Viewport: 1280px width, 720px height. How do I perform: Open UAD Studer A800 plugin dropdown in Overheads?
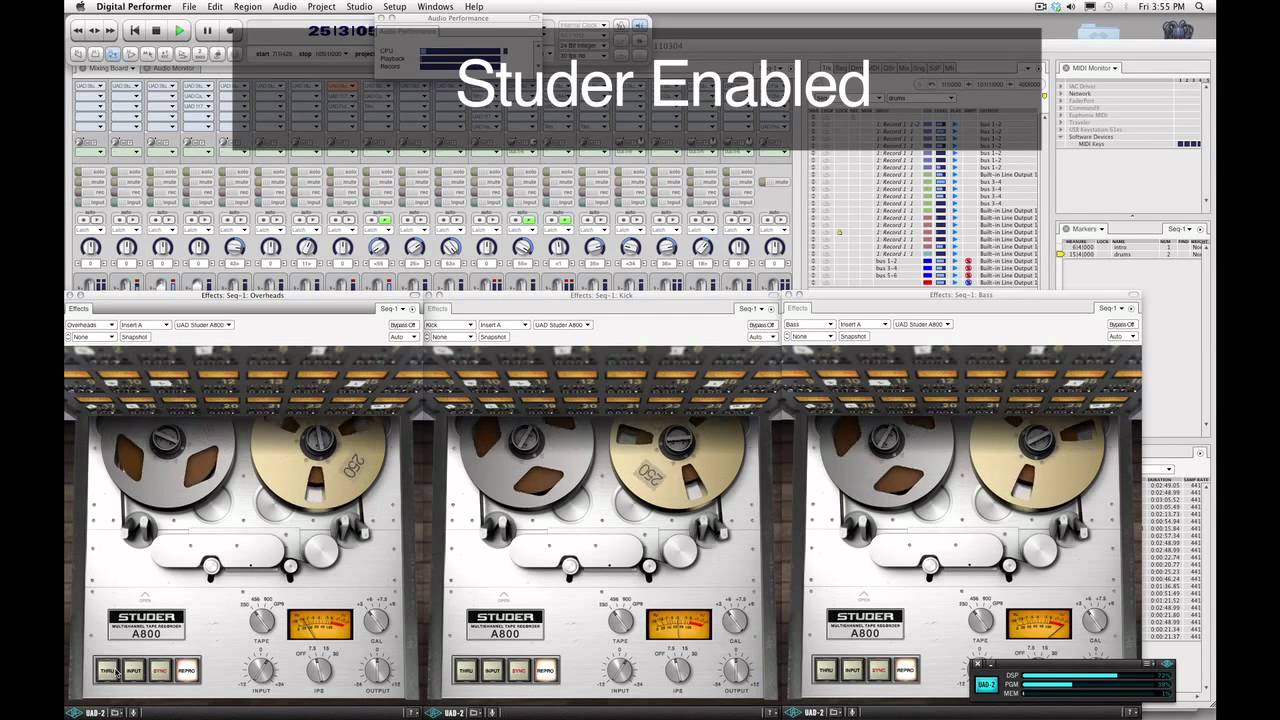[203, 325]
